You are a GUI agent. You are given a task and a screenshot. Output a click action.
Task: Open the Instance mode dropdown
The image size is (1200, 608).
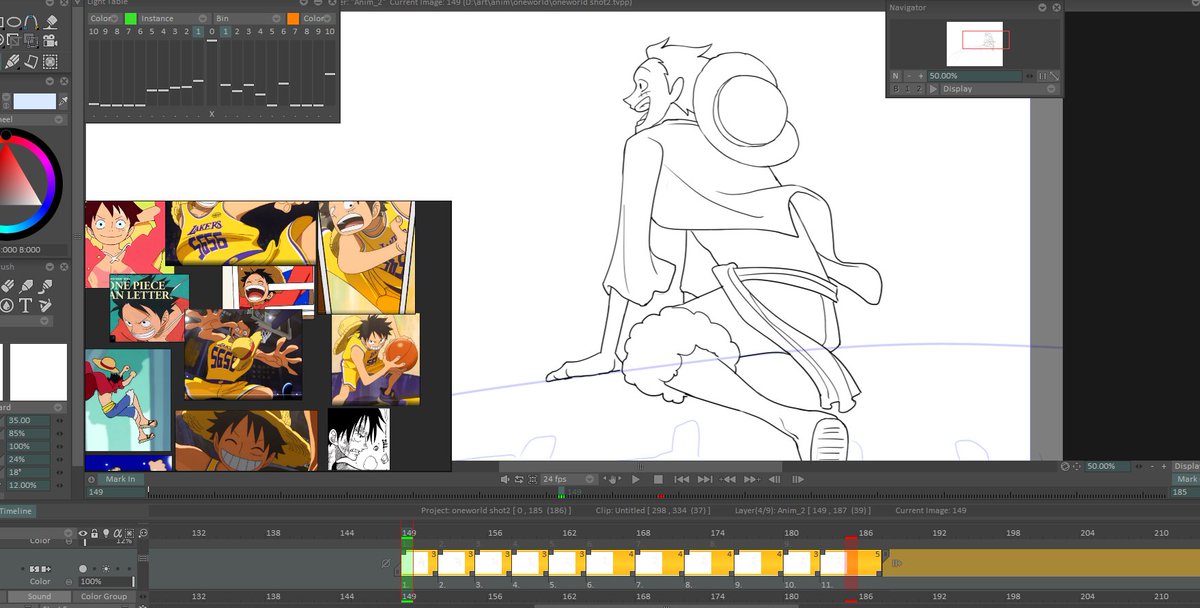173,18
